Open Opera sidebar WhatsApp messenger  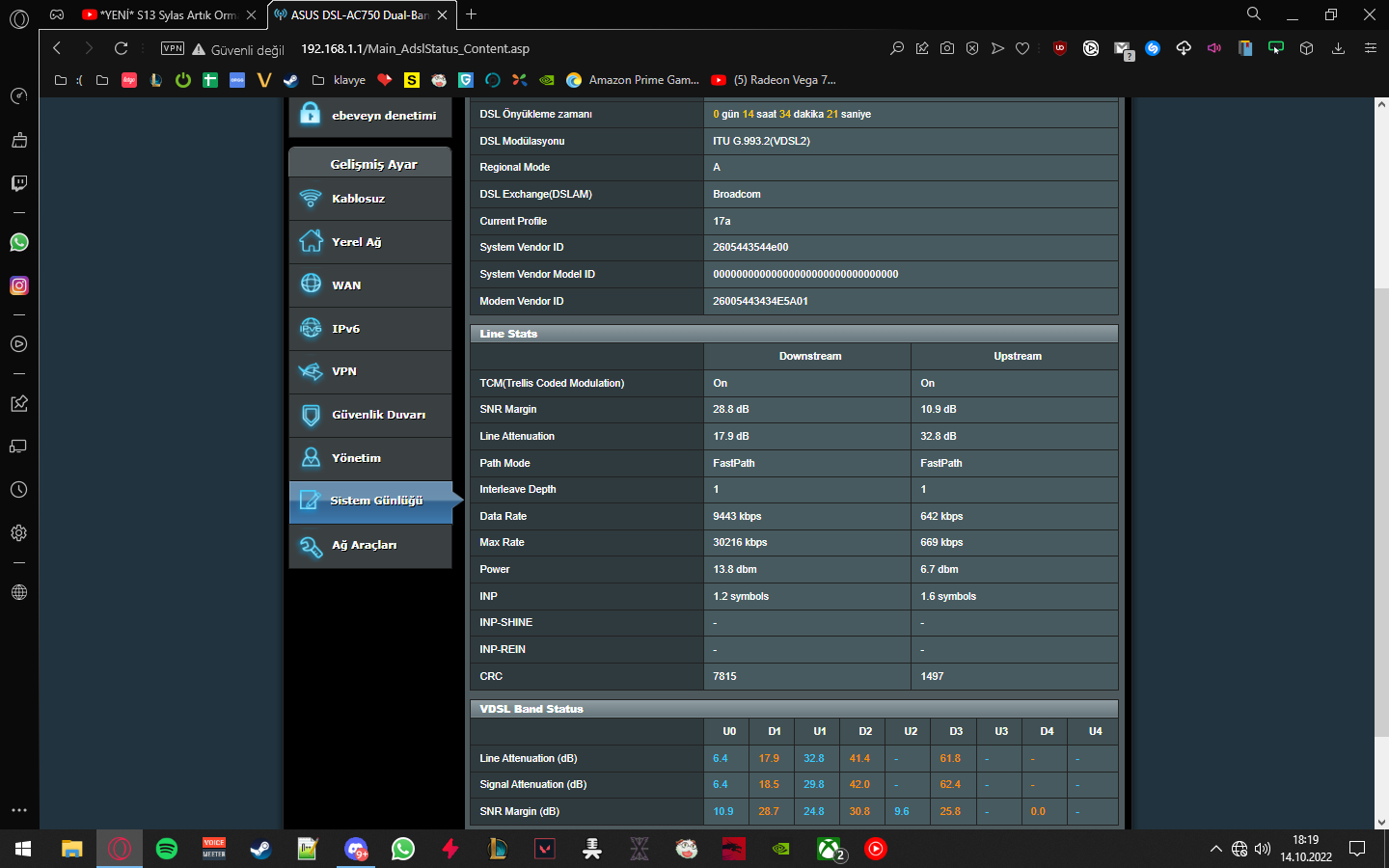point(19,242)
